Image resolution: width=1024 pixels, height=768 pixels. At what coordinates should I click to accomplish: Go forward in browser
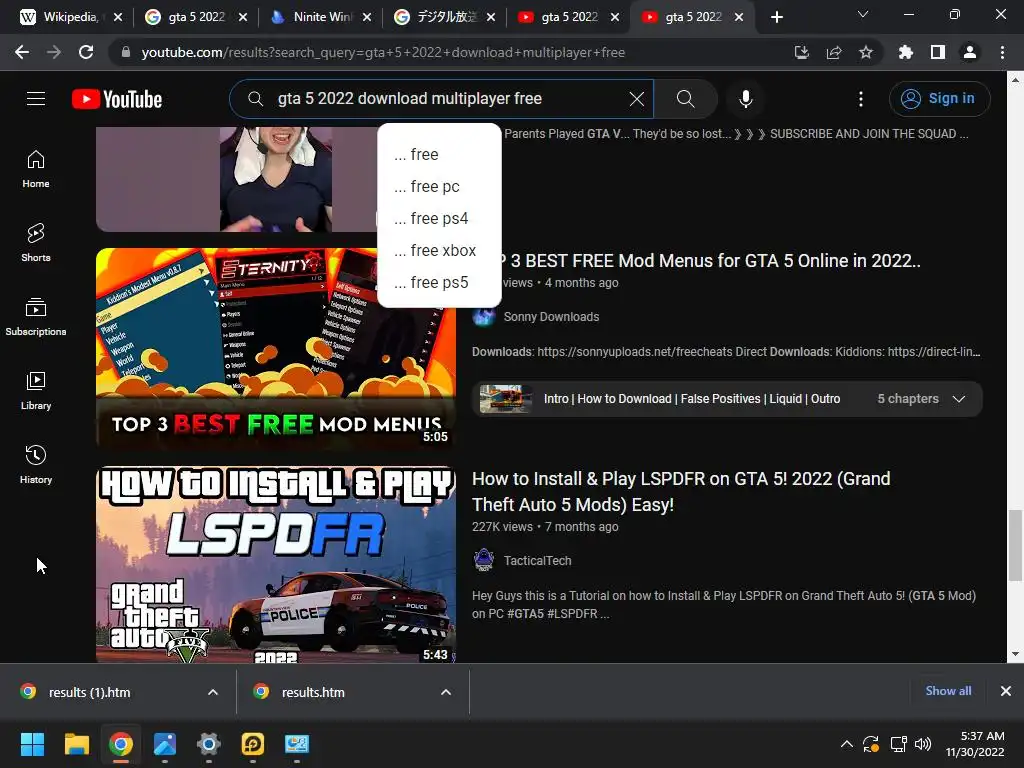[54, 52]
